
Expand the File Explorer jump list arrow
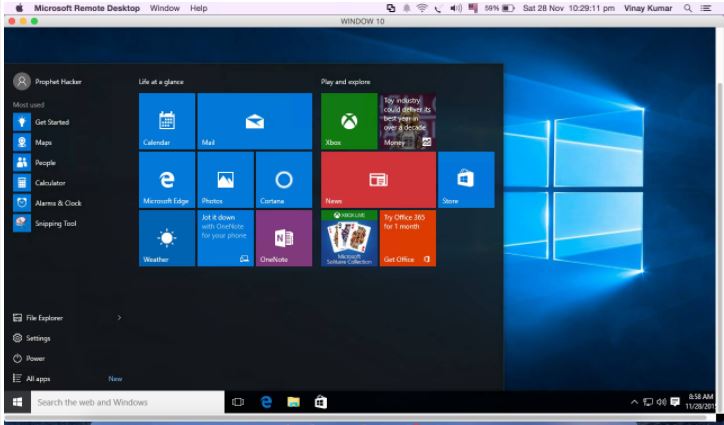pyautogui.click(x=119, y=318)
